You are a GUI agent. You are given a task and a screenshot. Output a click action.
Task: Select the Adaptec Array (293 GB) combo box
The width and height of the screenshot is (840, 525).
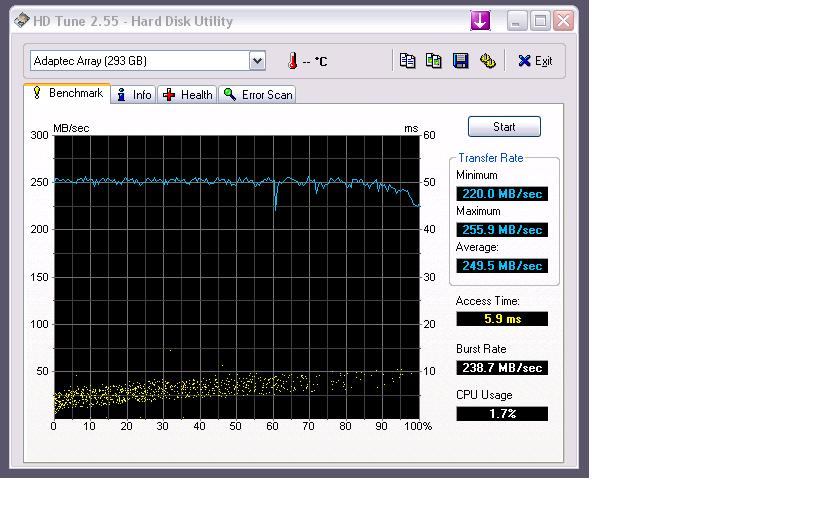(148, 61)
